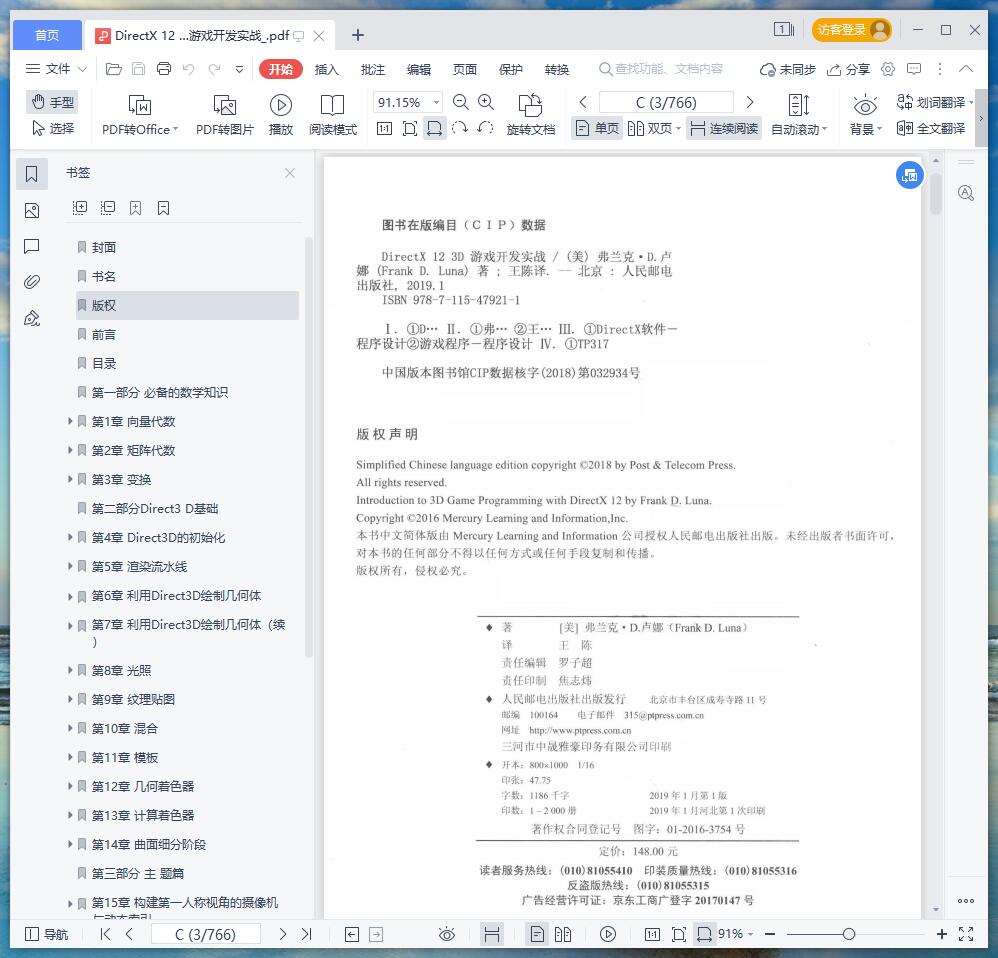The height and width of the screenshot is (958, 998).
Task: Click the search 查找功能、文档内容 field
Action: click(x=662, y=69)
